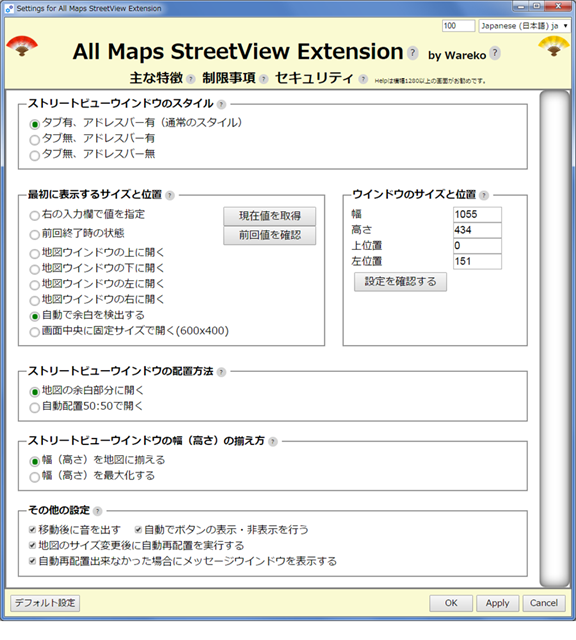Select 幅（高さ）を地図に揃える option
576x640 pixels.
[35, 461]
